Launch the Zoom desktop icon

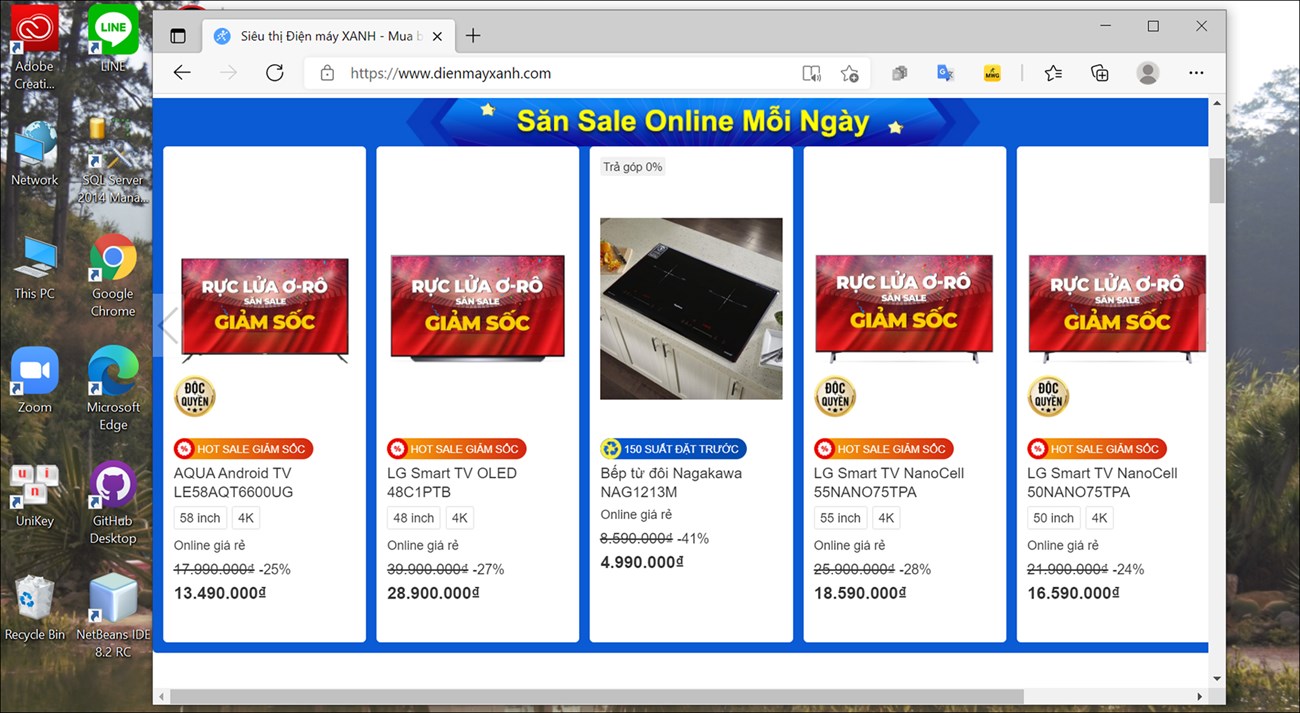point(35,381)
